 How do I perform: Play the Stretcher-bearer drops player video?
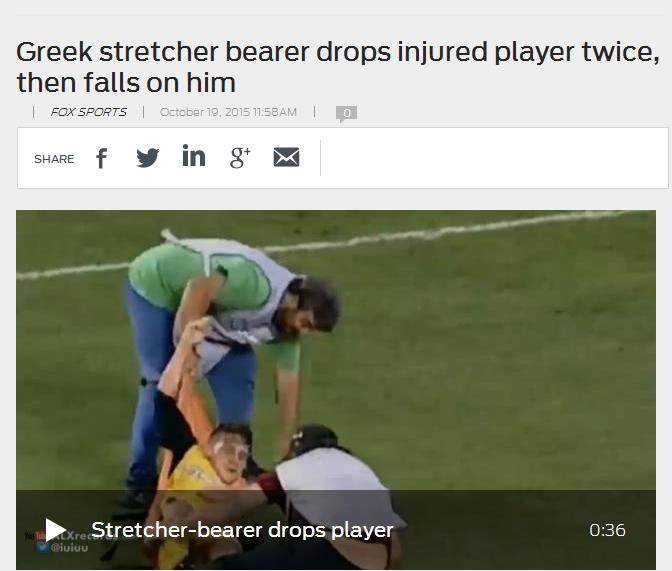pos(55,530)
